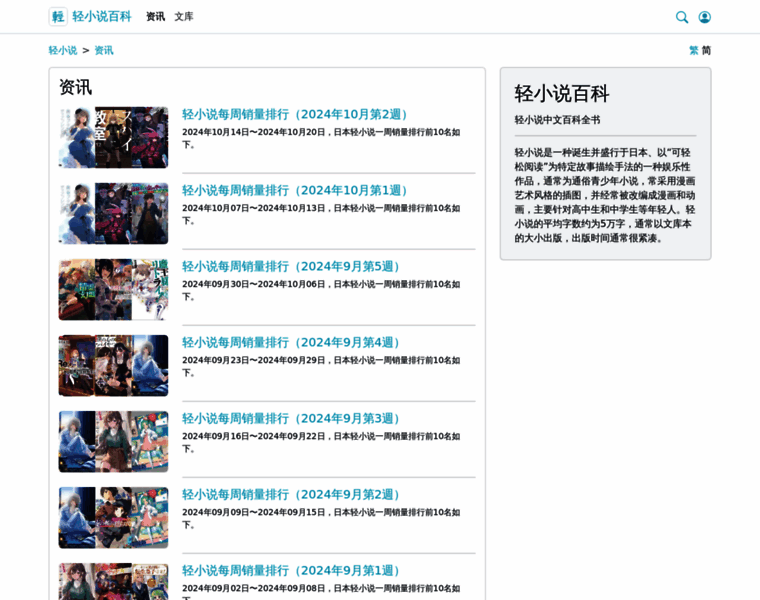Click thumbnail for 9月第5週 ranking
Viewport: 760px width, 600px height.
(x=113, y=289)
